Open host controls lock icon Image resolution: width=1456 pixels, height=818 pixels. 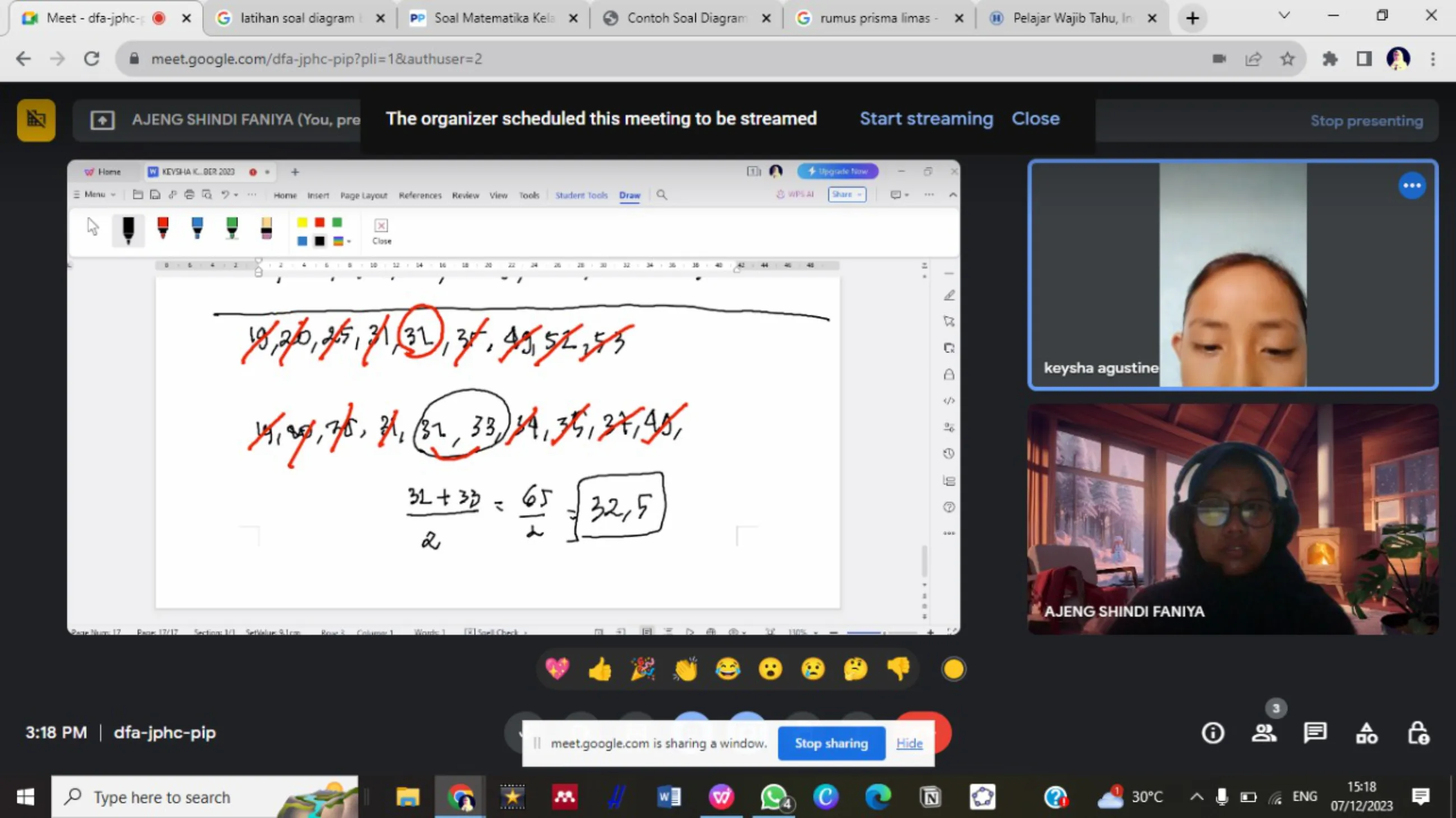pyautogui.click(x=1417, y=733)
